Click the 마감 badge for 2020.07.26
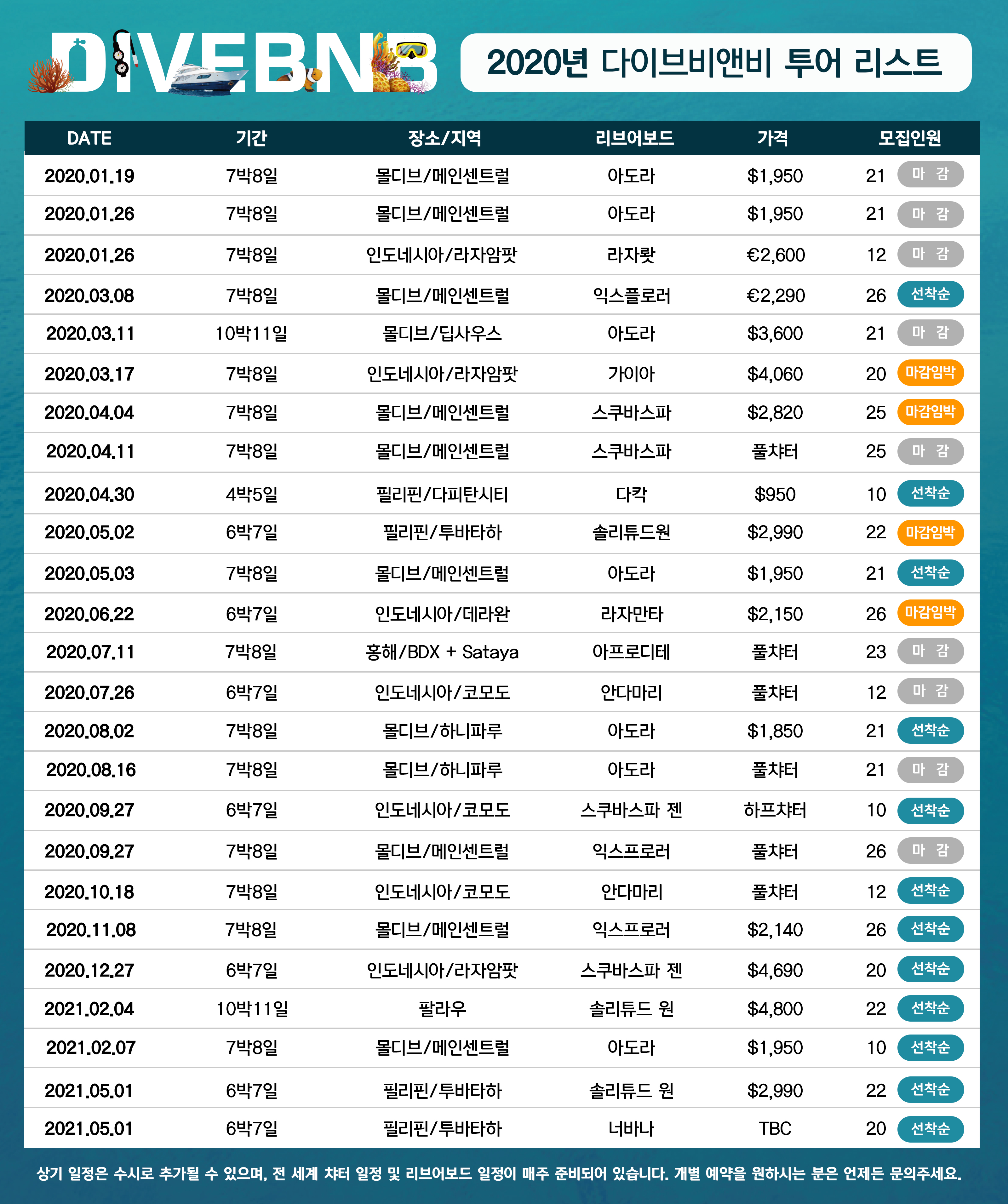The height and width of the screenshot is (1204, 1008). 930,691
